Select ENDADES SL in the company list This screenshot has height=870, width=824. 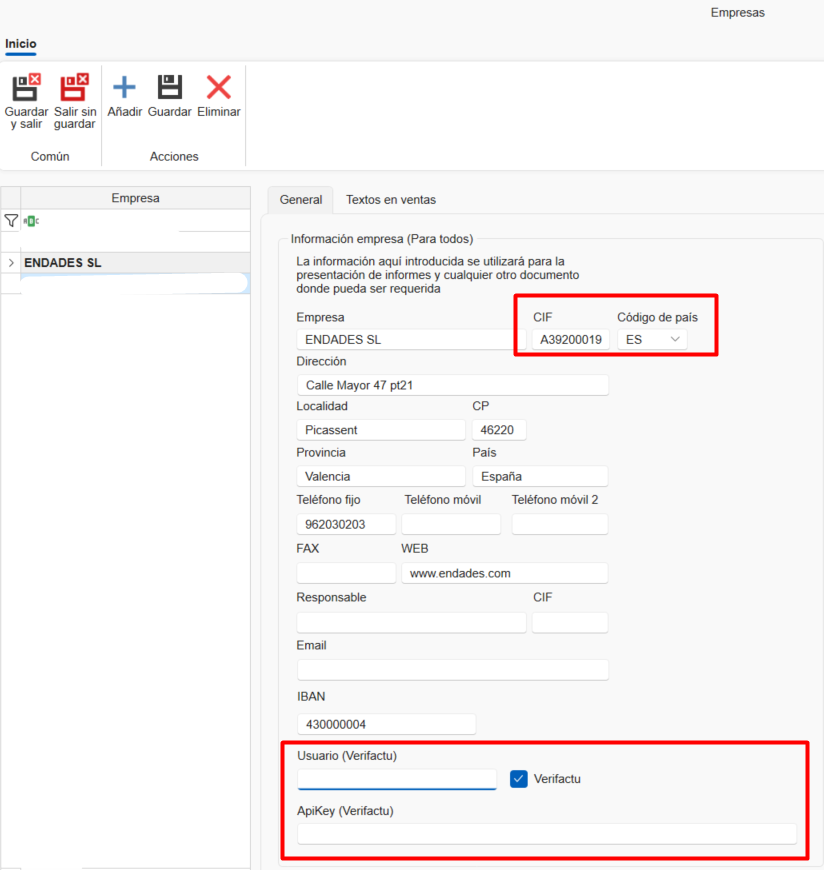click(x=63, y=263)
